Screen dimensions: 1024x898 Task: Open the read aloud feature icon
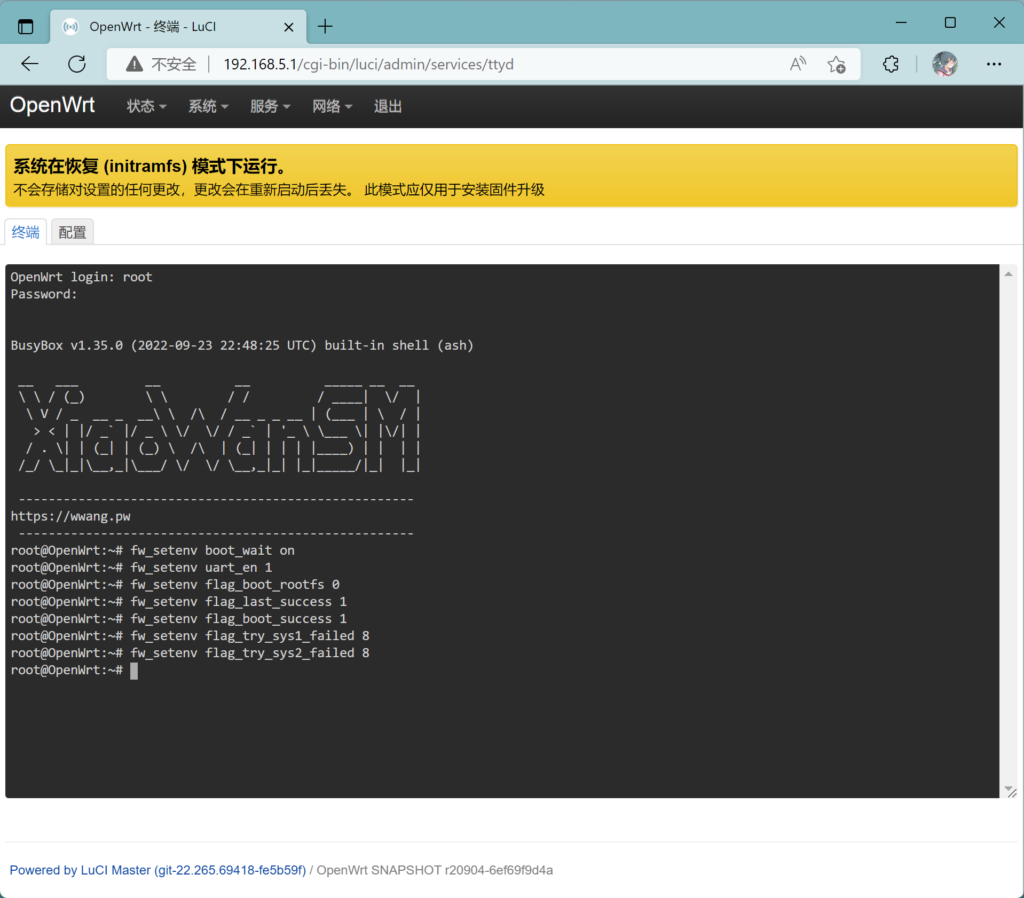[798, 64]
